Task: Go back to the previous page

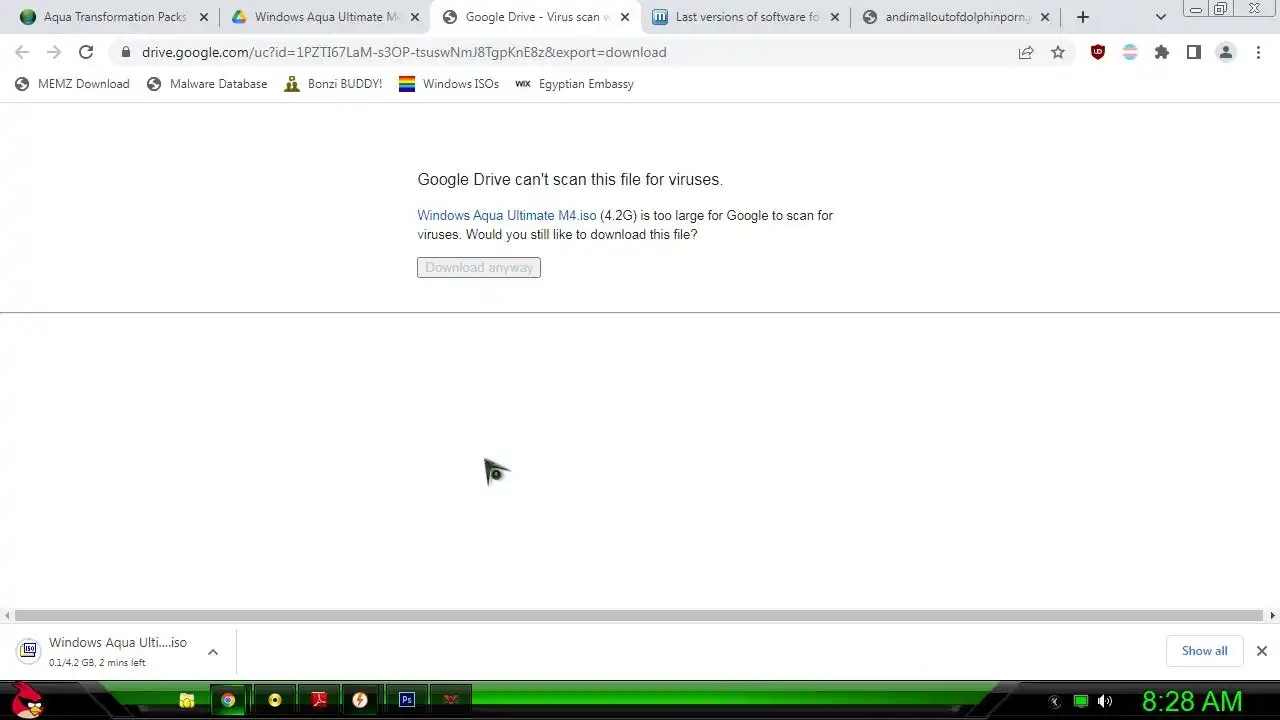Action: (x=22, y=52)
